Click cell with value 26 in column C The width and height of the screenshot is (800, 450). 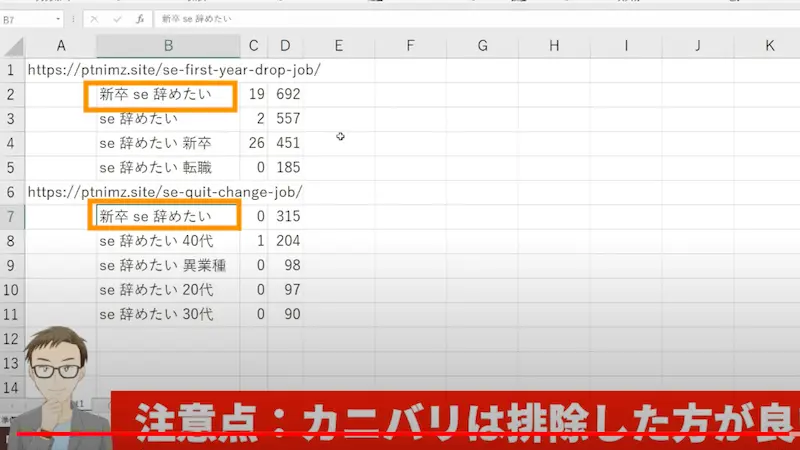pos(256,144)
